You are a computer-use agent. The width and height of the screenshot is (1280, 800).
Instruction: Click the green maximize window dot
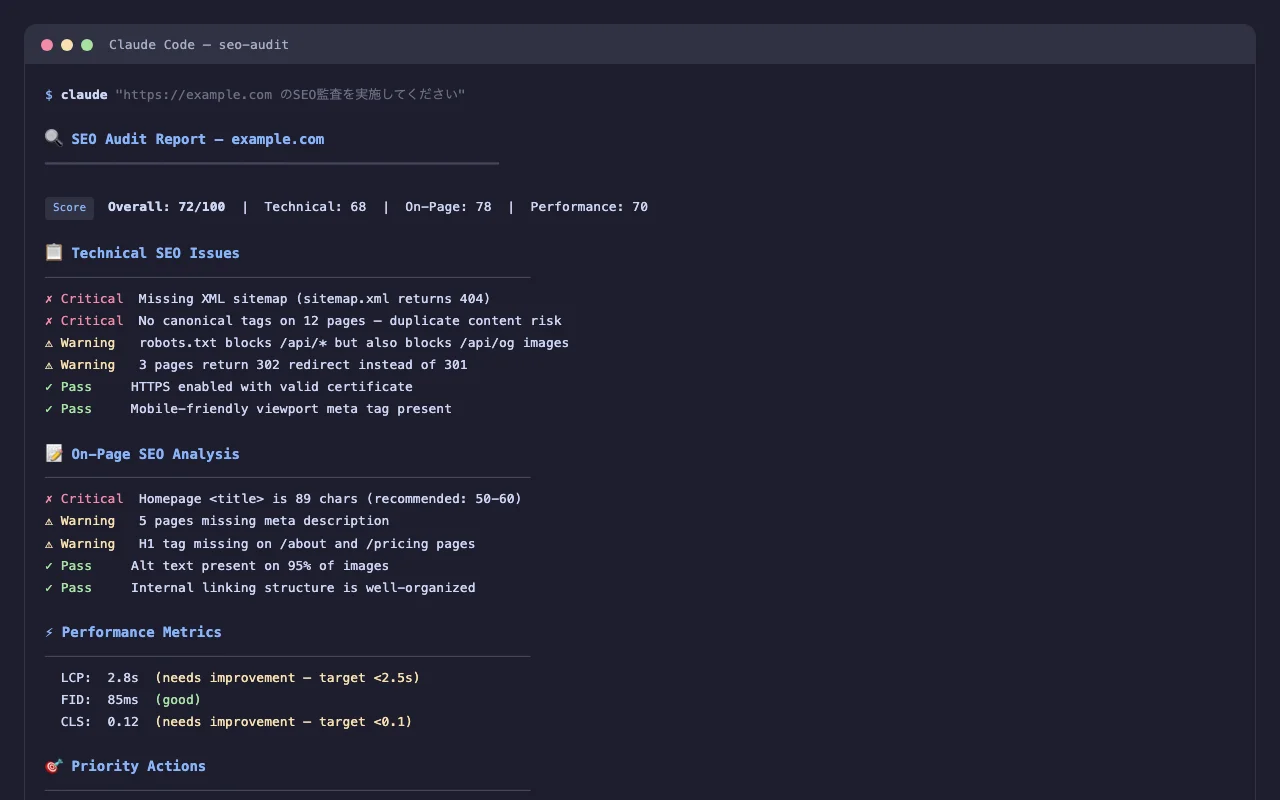tap(87, 45)
